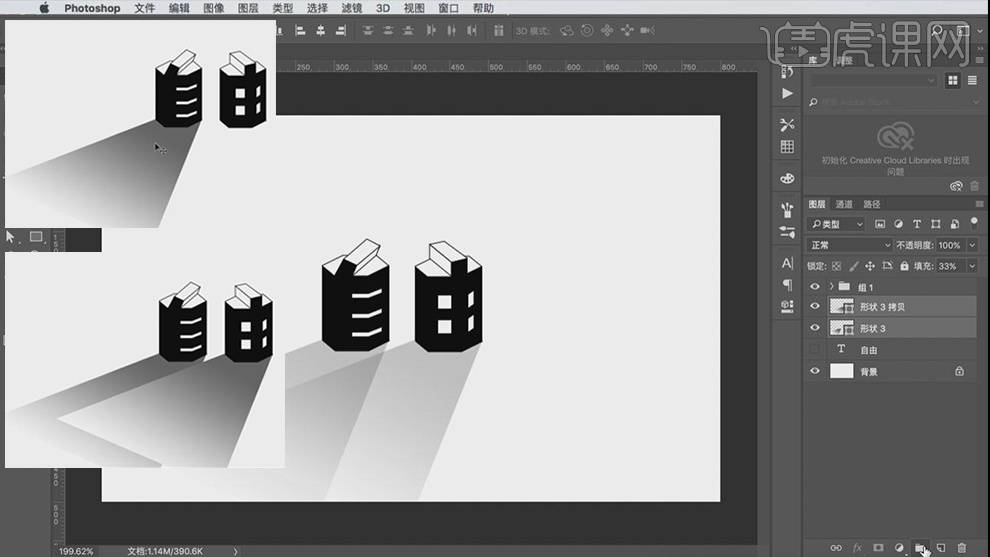The width and height of the screenshot is (990, 557).
Task: Open the 窗口 (Window) menu
Action: (448, 8)
